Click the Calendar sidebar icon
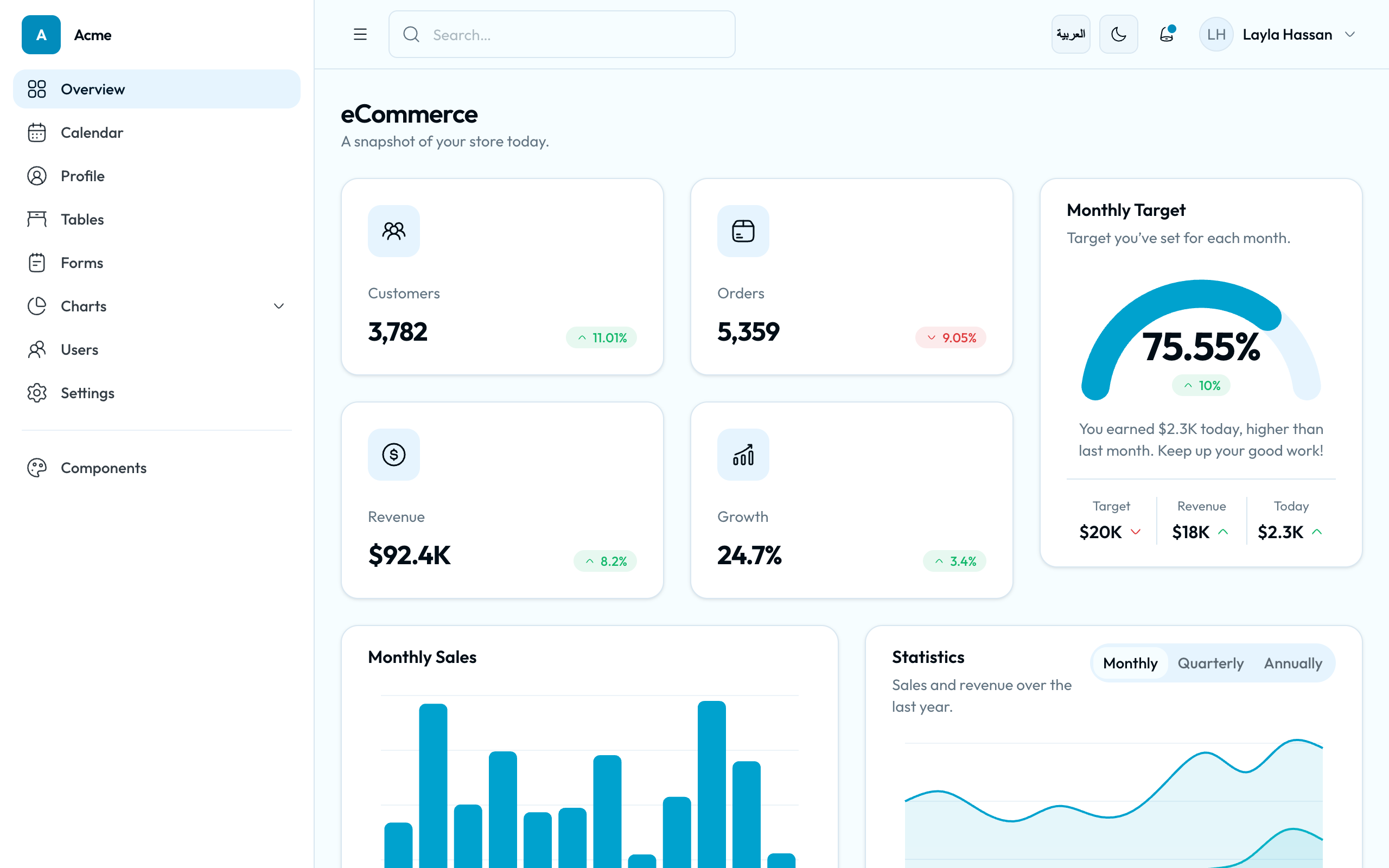The image size is (1389, 868). tap(37, 132)
